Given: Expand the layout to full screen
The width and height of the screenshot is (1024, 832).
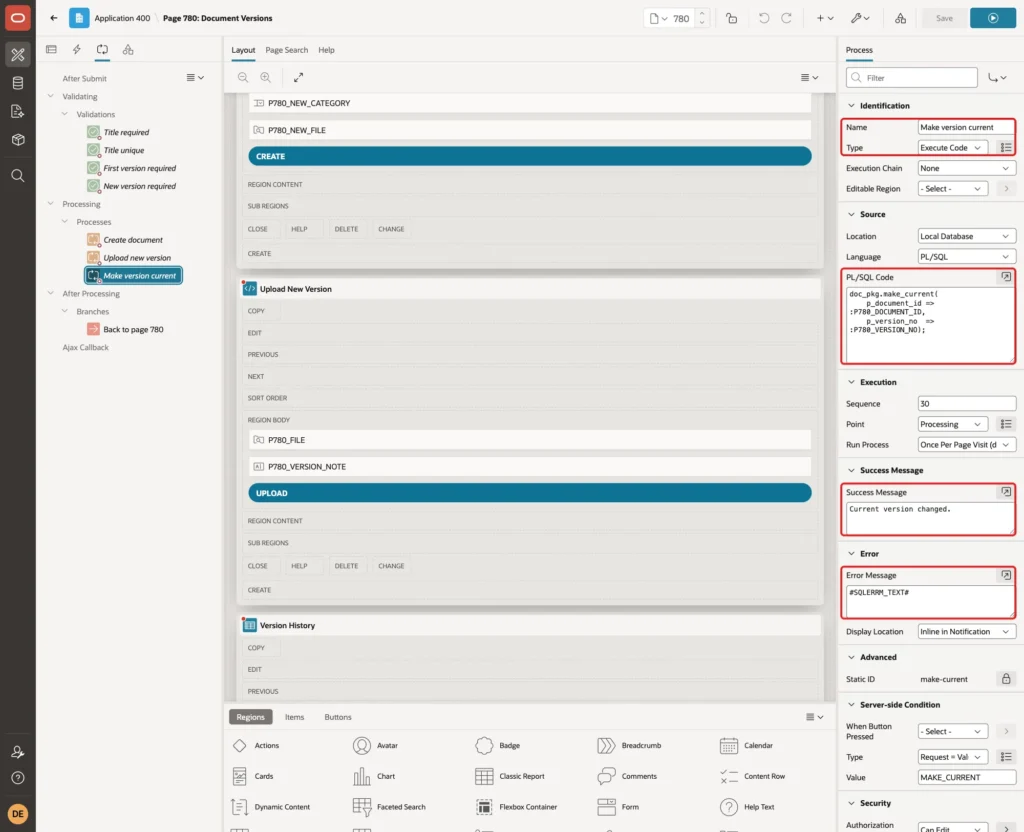Looking at the screenshot, I should (x=298, y=77).
